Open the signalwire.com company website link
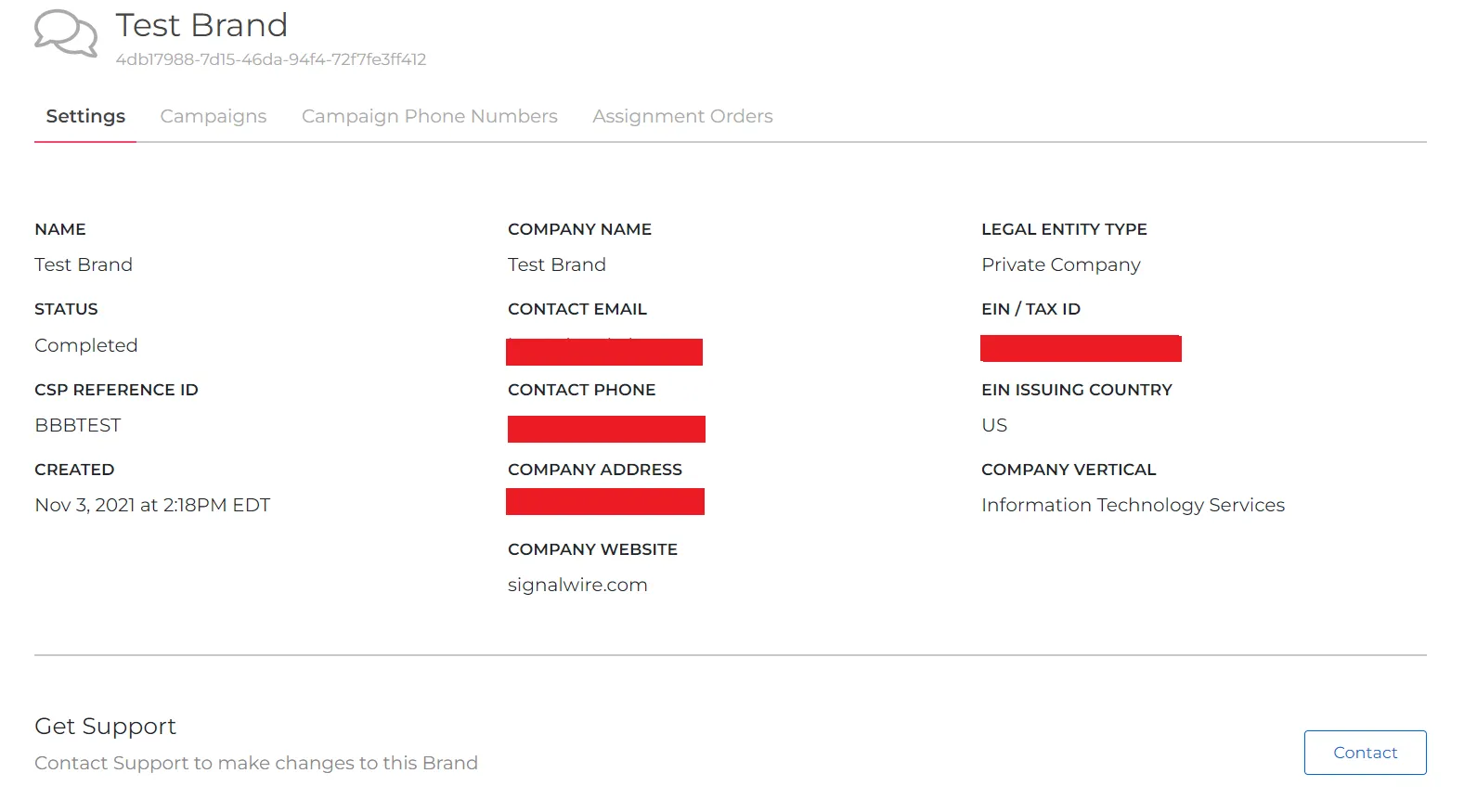 click(x=577, y=585)
